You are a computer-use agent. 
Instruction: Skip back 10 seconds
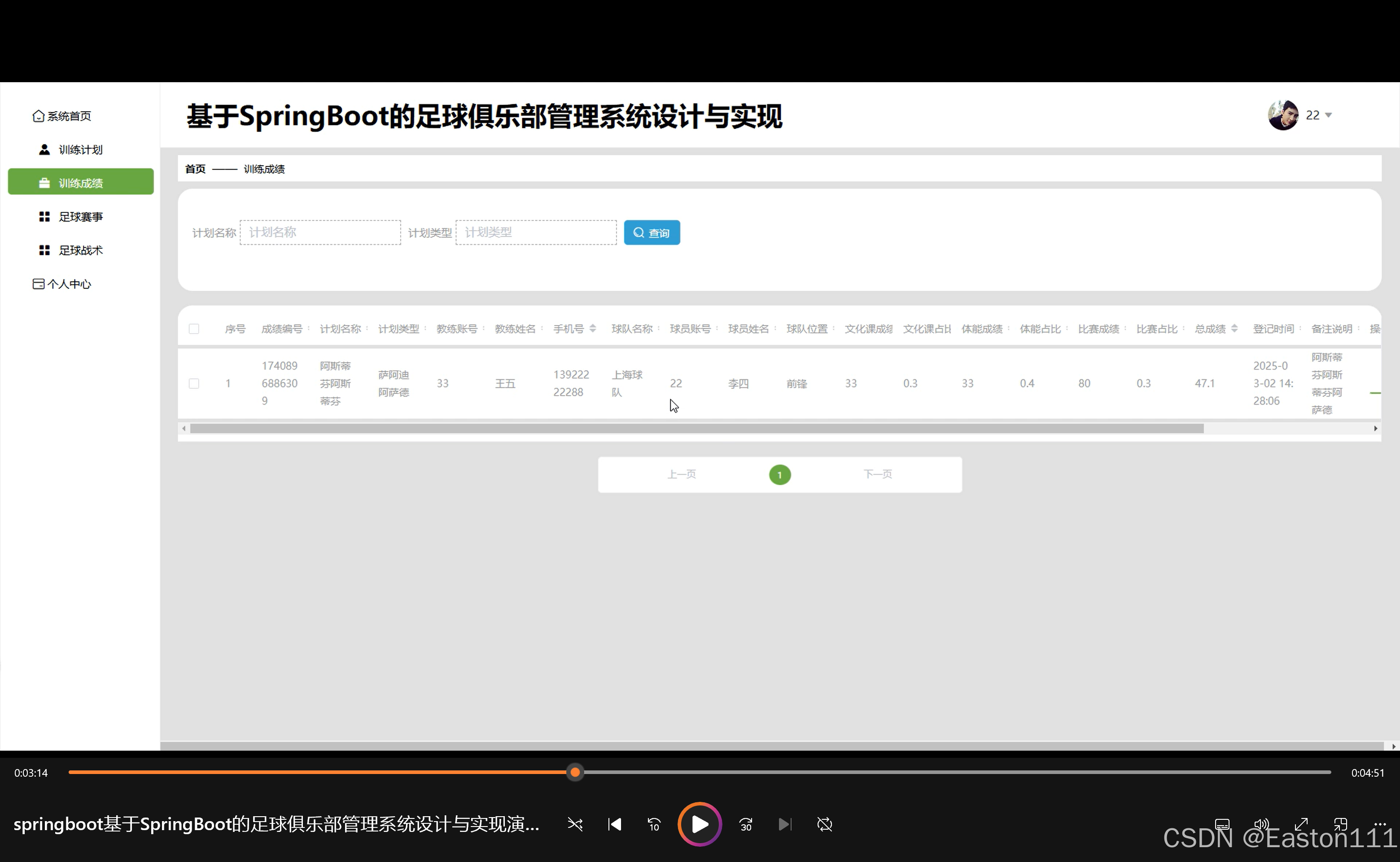click(654, 824)
